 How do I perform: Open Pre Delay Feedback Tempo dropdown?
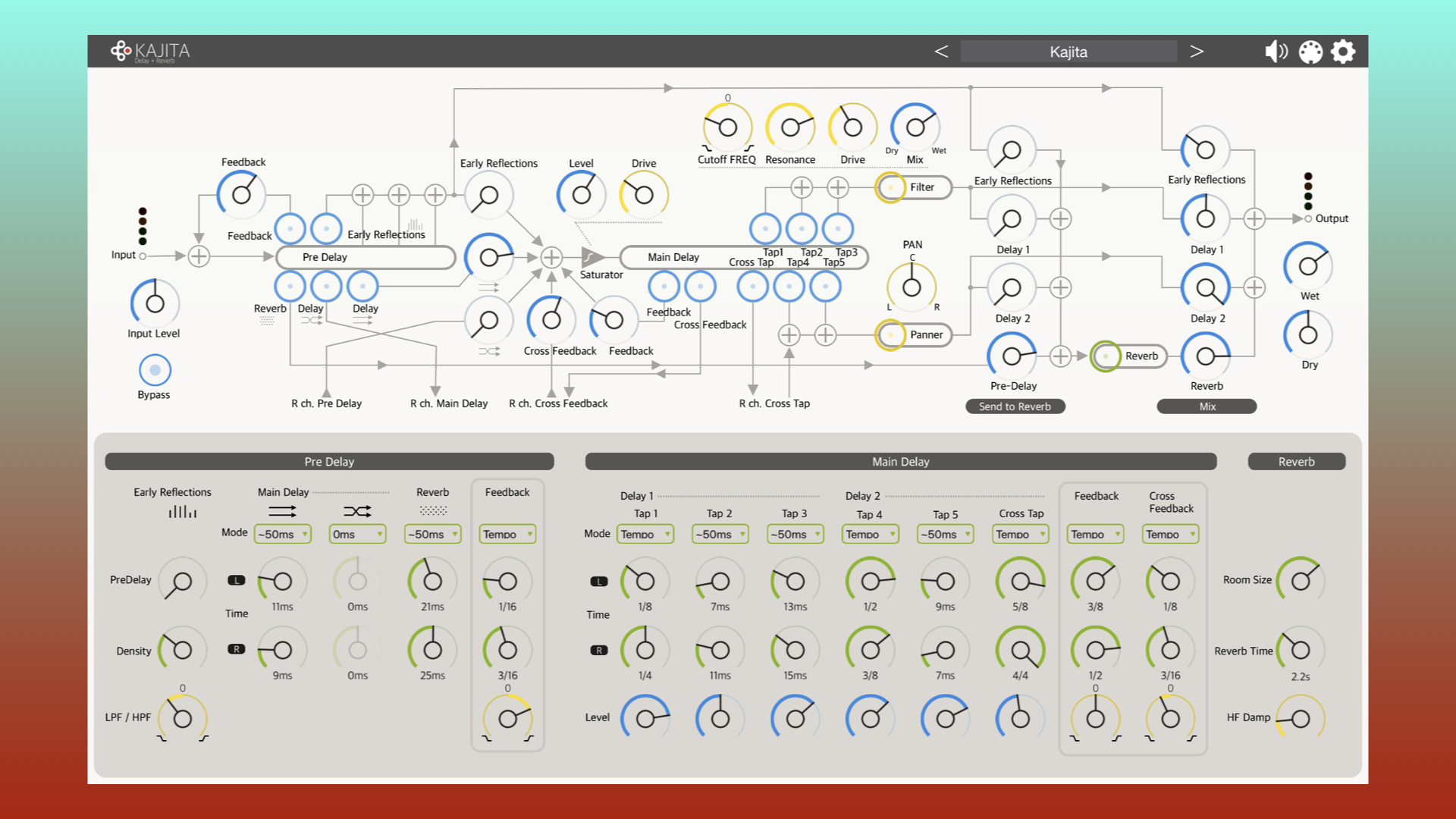pos(507,534)
